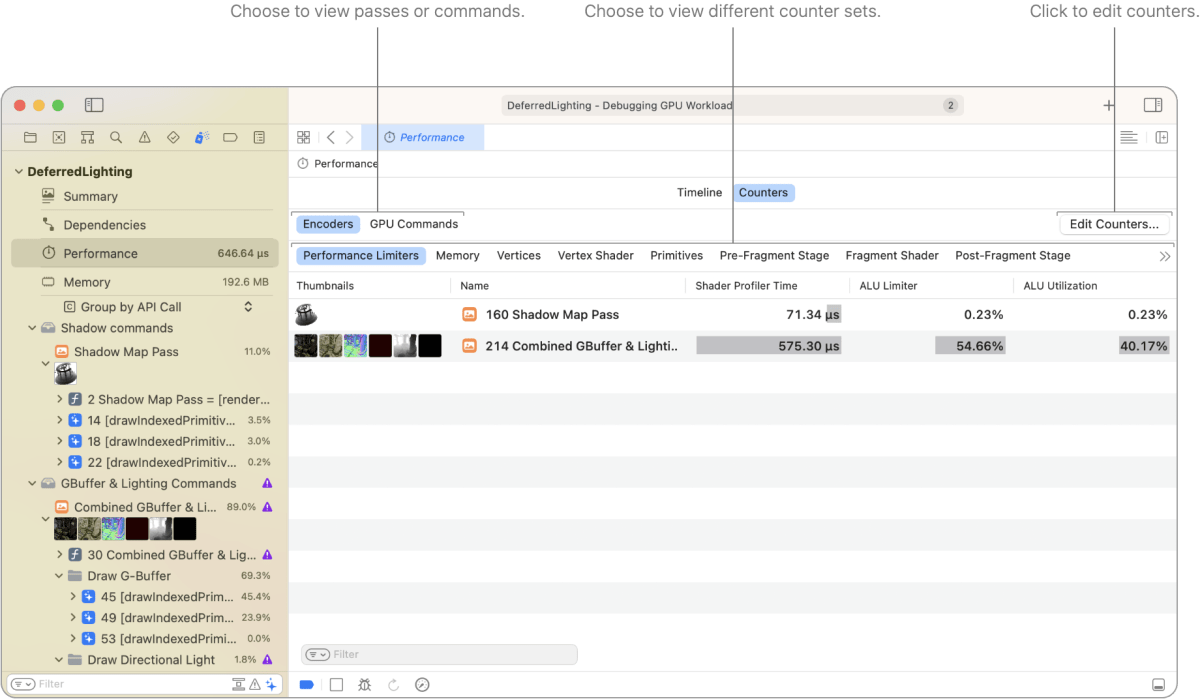
Task: Switch to GPU Commands view
Action: [x=414, y=224]
